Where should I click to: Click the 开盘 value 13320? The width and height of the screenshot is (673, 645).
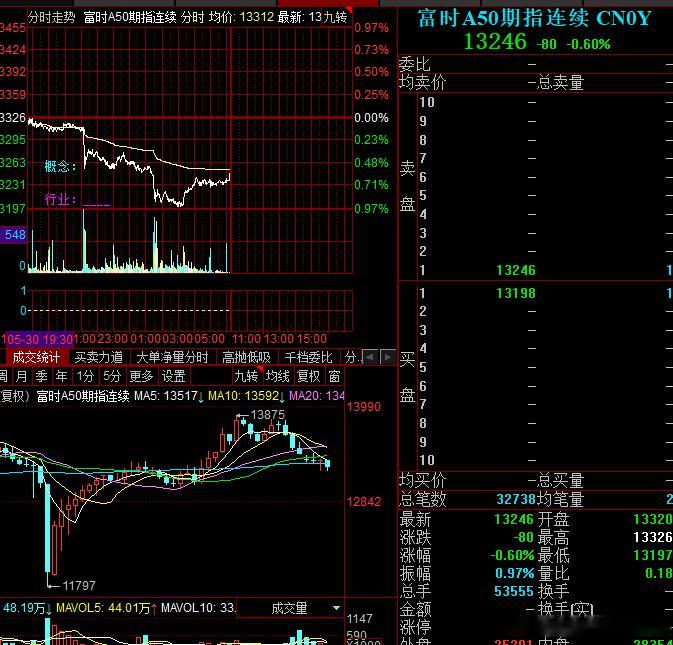pos(652,519)
